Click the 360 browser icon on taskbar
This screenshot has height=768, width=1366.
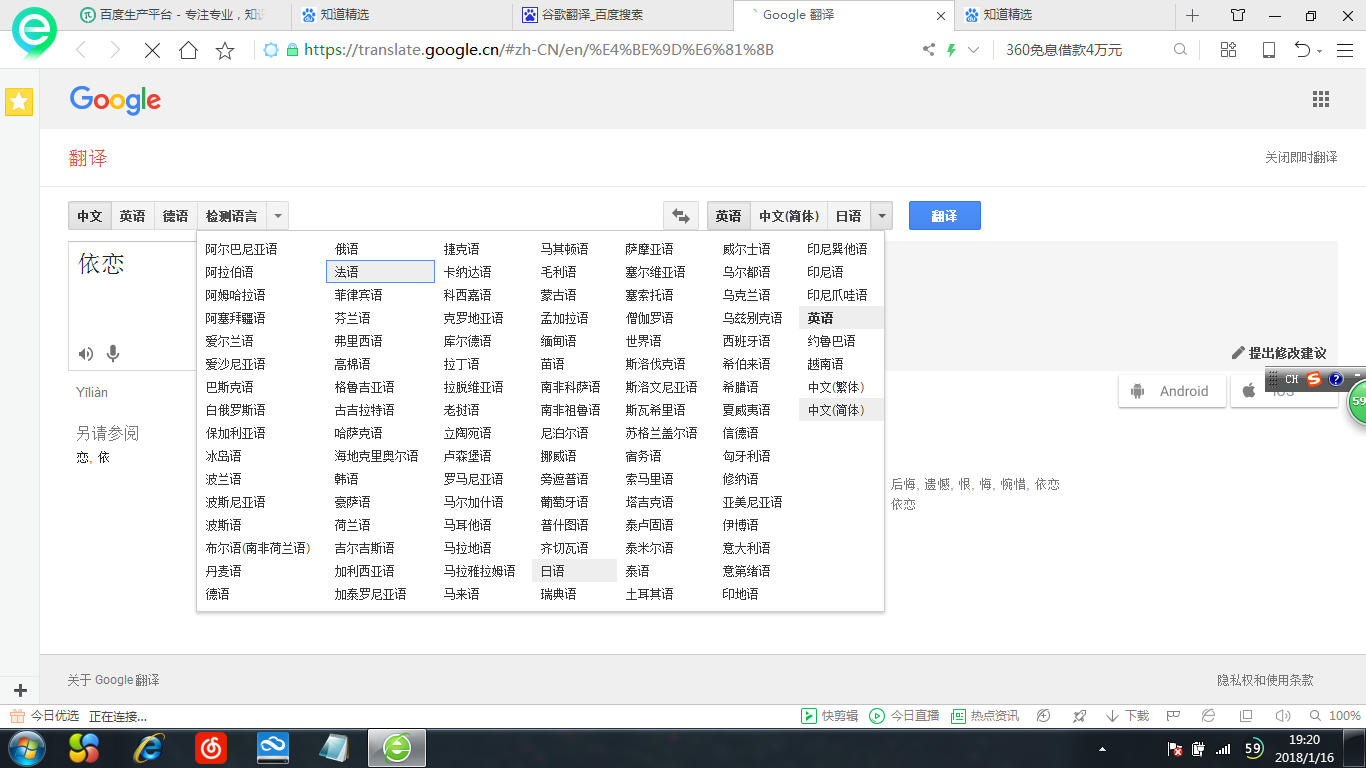[397, 748]
